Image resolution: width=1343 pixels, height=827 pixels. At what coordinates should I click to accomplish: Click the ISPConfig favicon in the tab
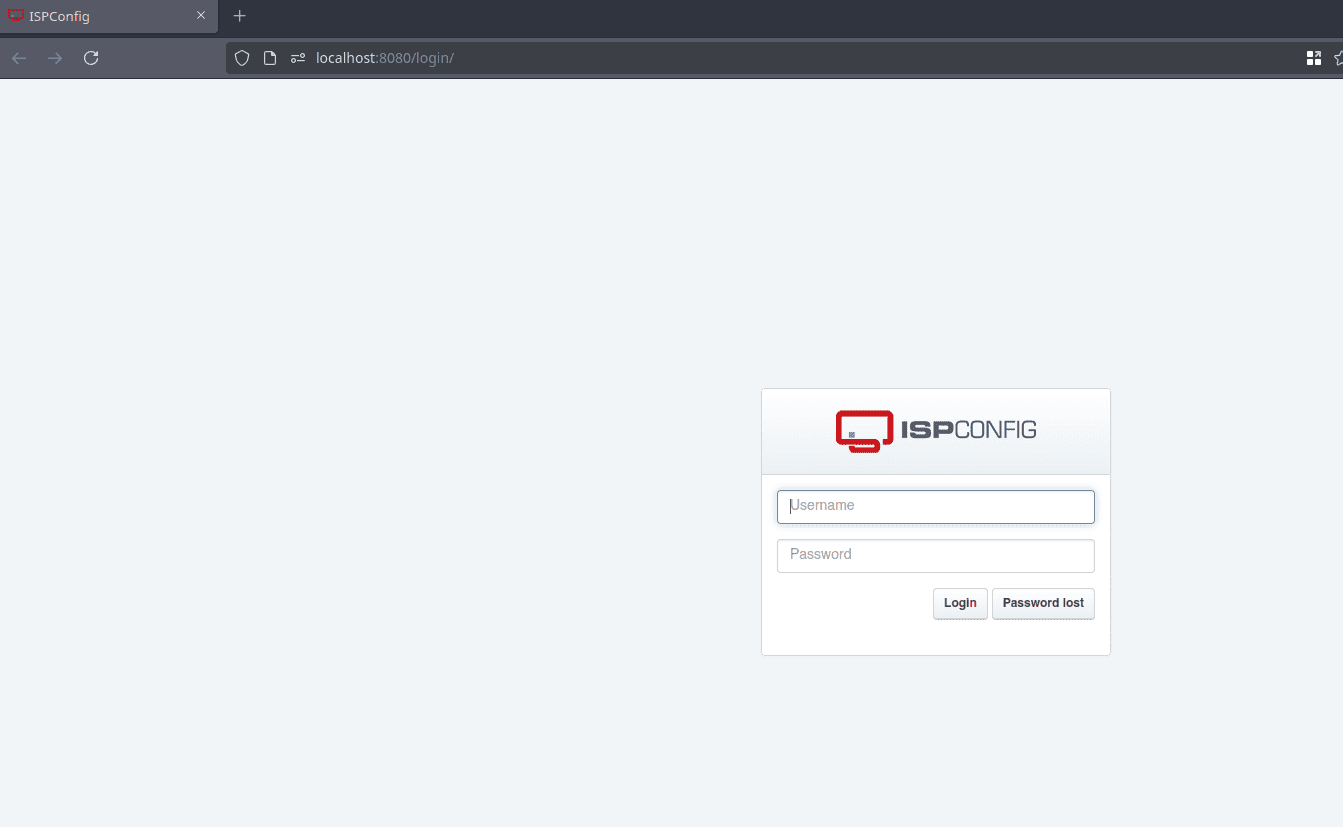(16, 16)
